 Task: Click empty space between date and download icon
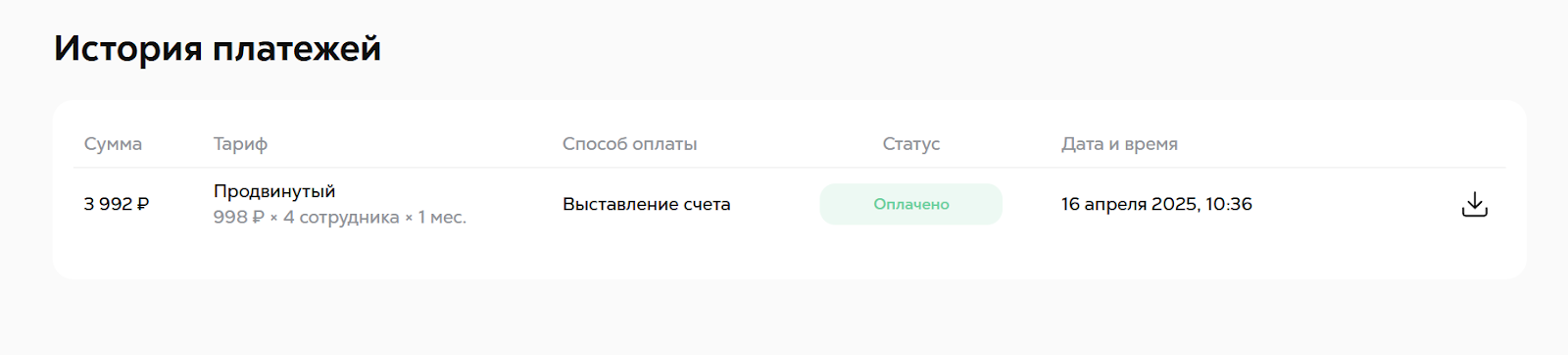1357,204
